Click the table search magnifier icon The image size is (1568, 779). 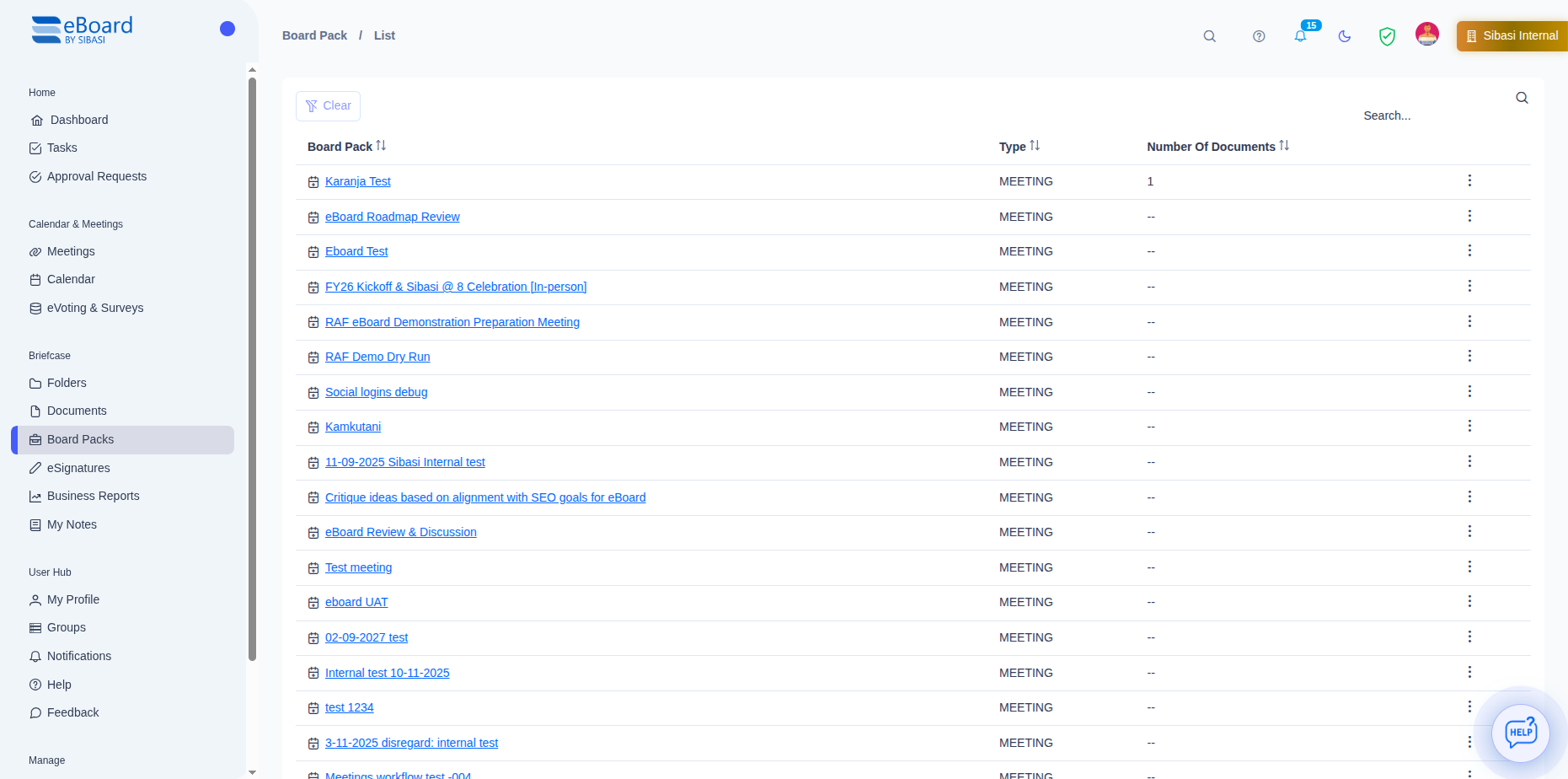tap(1522, 98)
